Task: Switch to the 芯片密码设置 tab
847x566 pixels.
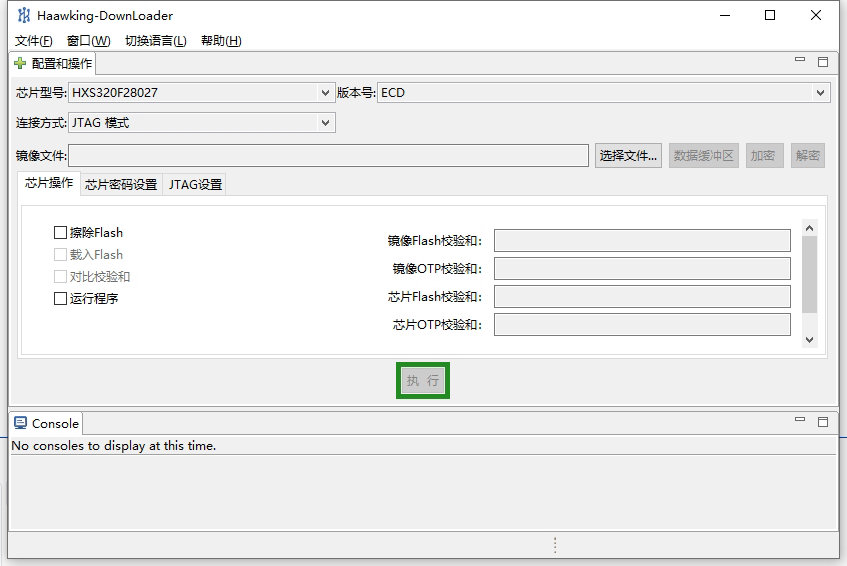Action: click(121, 185)
